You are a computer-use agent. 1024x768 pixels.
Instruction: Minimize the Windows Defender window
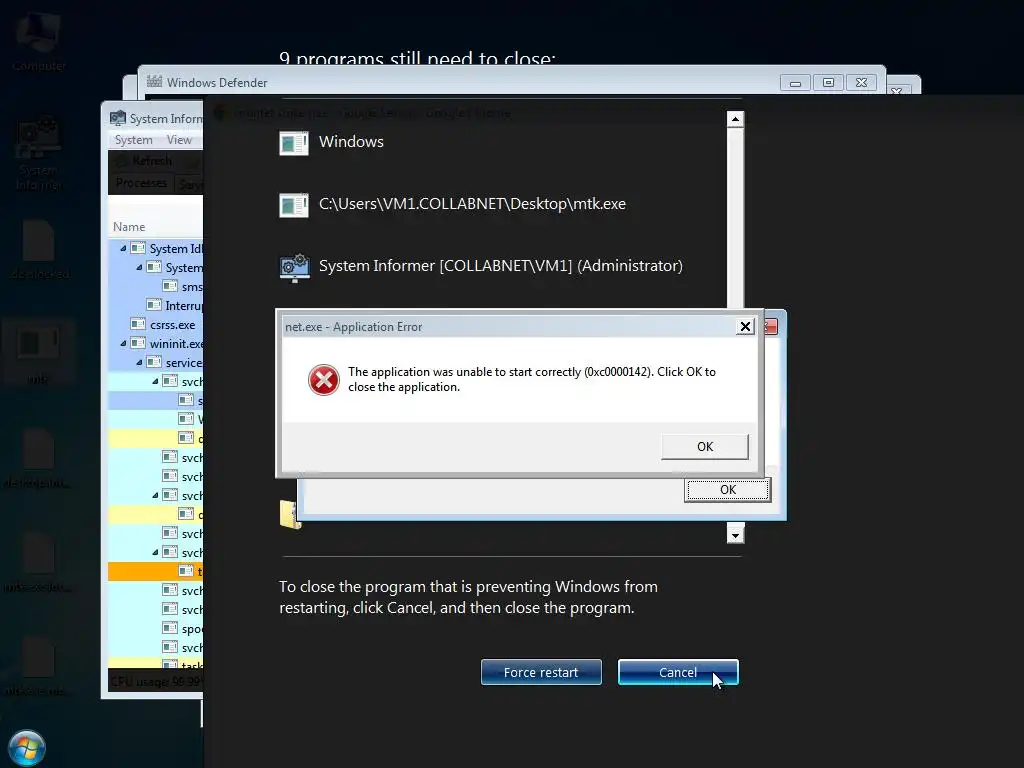[795, 83]
